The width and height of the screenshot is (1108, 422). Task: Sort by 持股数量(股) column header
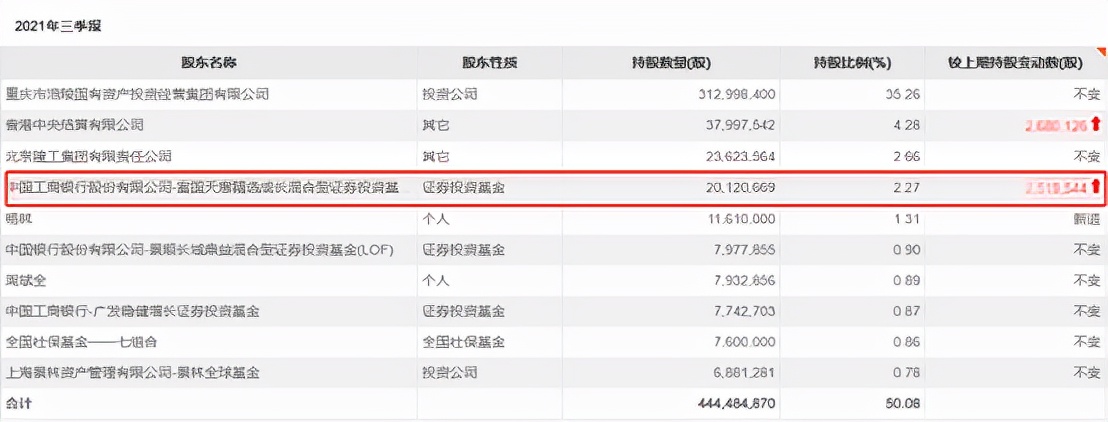click(673, 64)
